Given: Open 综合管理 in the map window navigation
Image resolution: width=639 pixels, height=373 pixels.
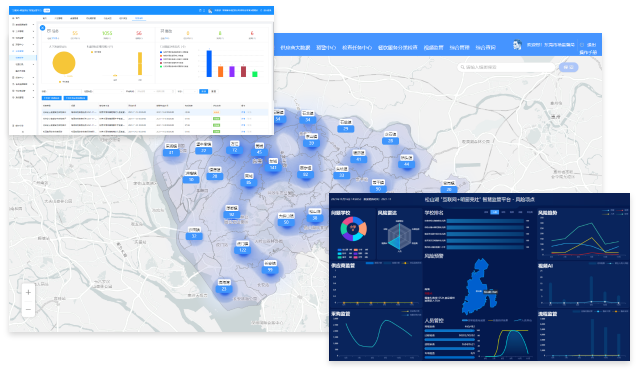Looking at the screenshot, I should click(459, 48).
